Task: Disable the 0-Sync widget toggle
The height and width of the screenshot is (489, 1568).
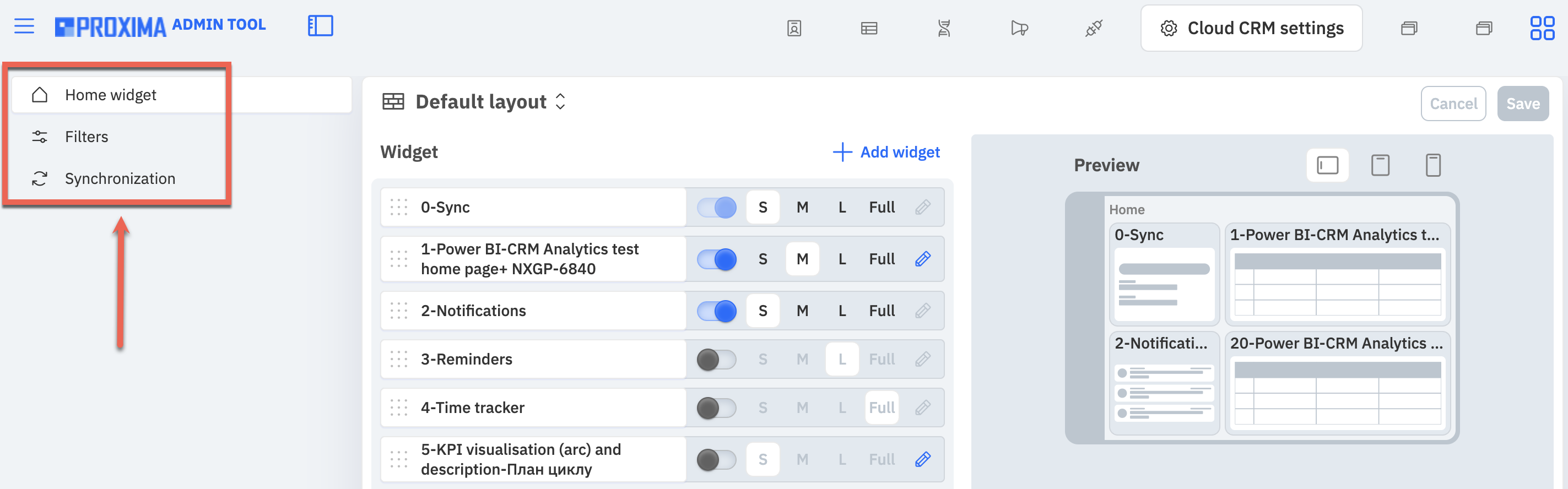Action: (716, 208)
